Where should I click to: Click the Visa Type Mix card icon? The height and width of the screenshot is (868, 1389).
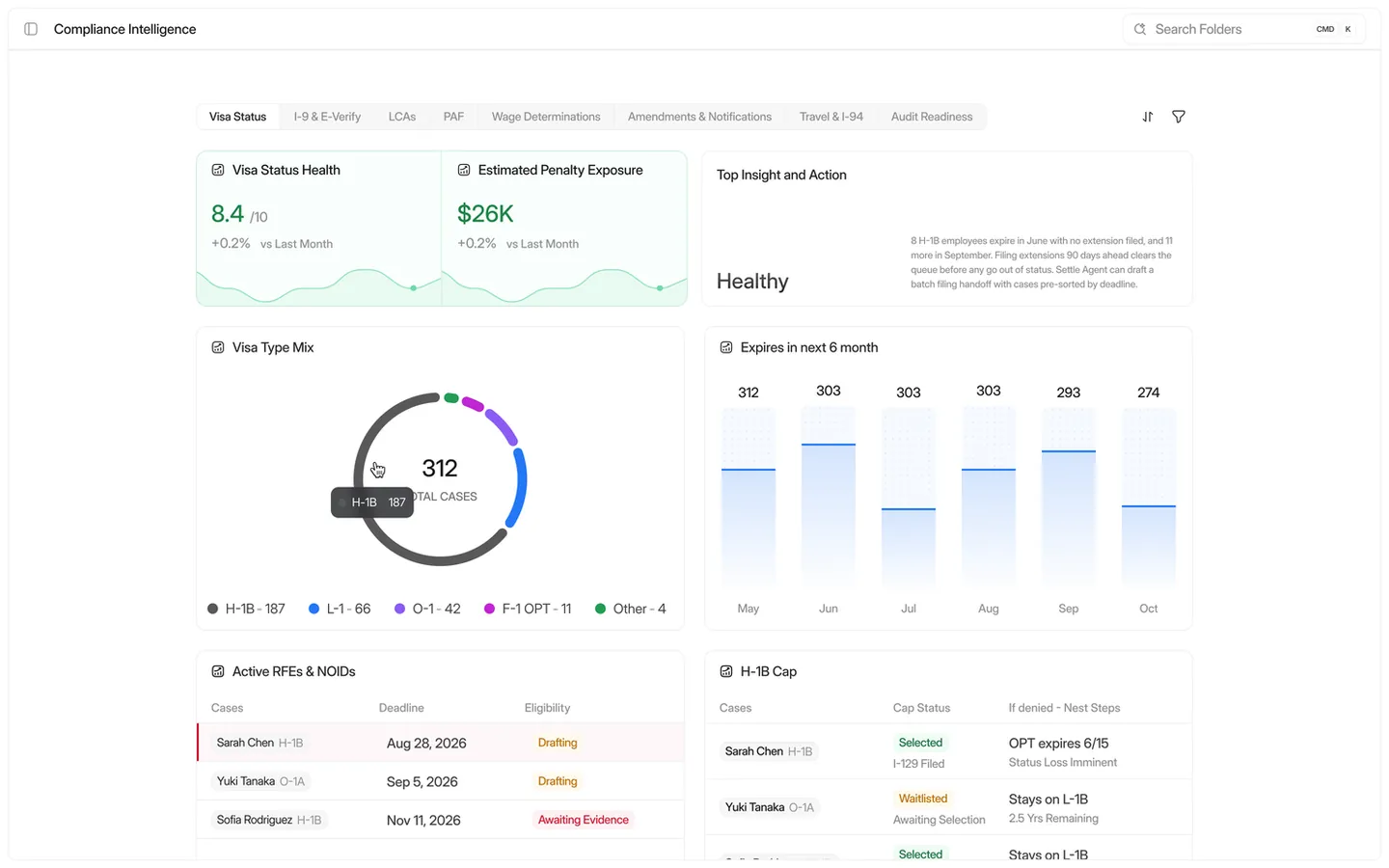click(x=218, y=347)
